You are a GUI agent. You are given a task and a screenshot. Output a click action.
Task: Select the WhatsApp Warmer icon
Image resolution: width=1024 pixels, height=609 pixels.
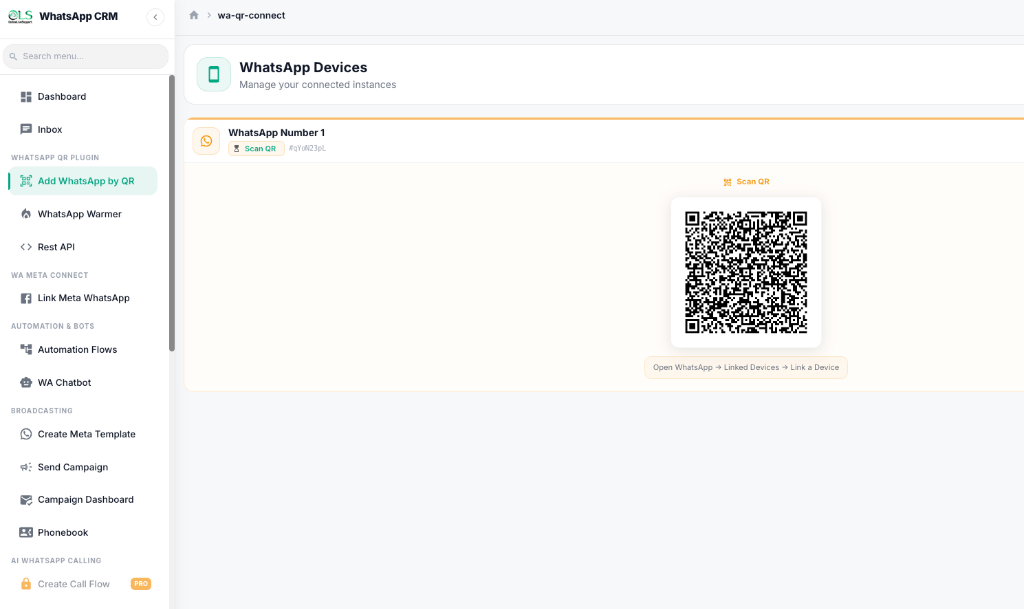(24, 213)
